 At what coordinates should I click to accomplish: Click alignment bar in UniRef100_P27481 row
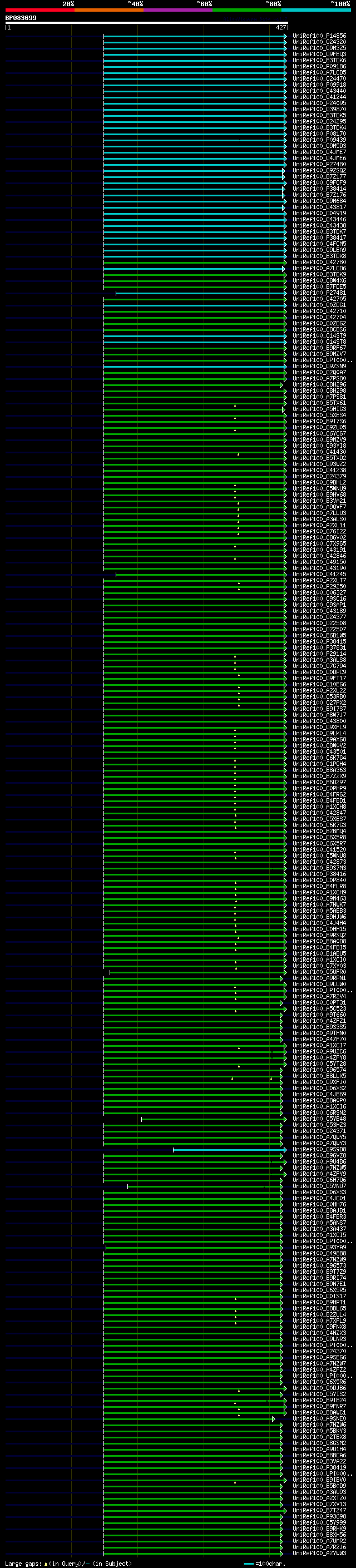pos(201,293)
